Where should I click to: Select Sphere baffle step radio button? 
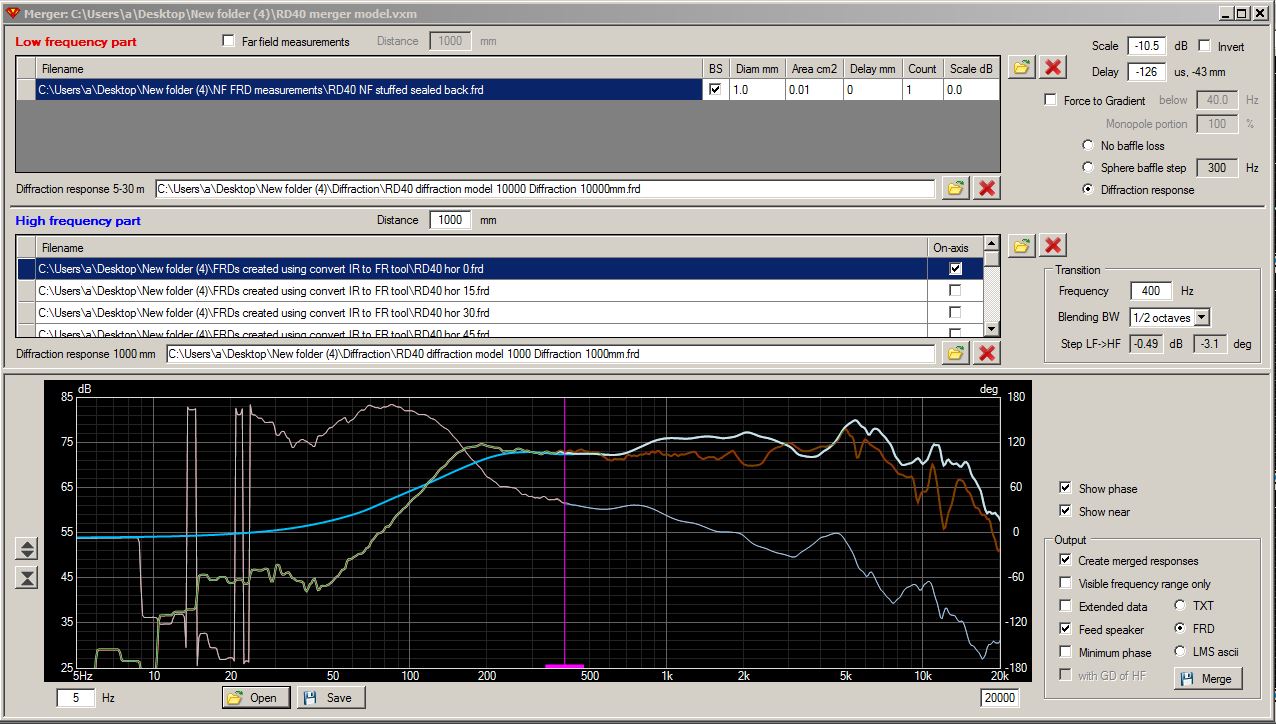[x=1088, y=168]
